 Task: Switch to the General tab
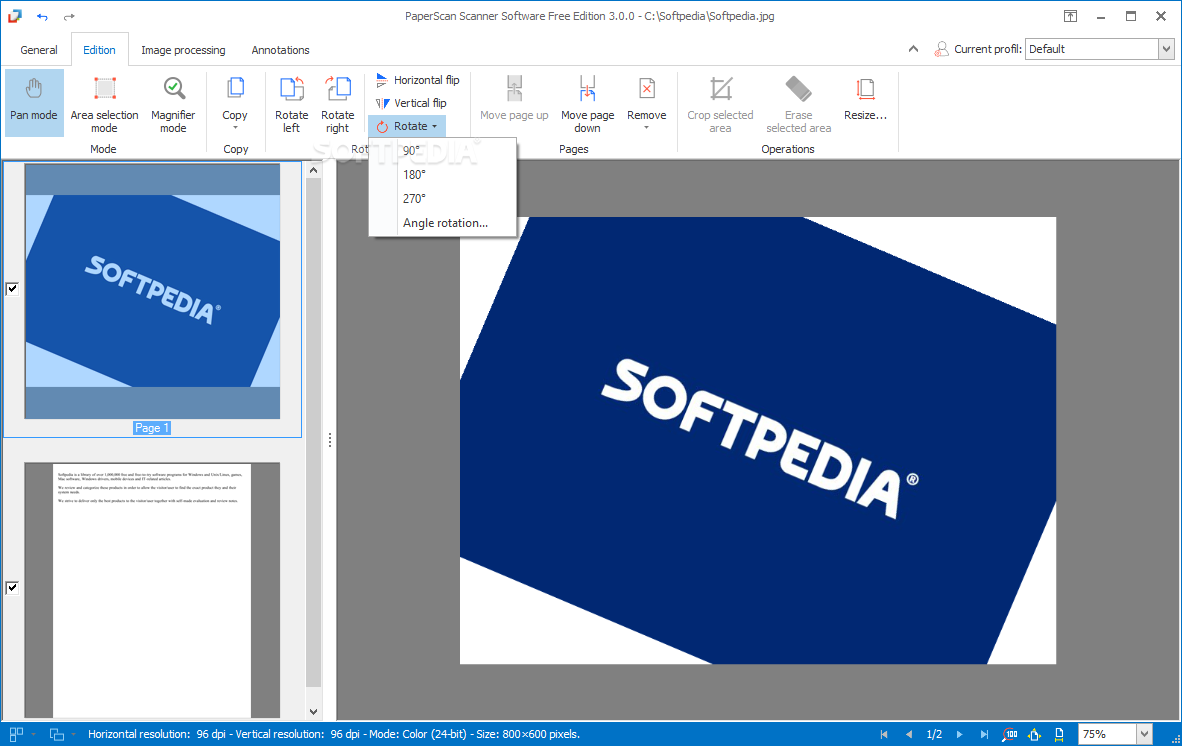point(38,50)
